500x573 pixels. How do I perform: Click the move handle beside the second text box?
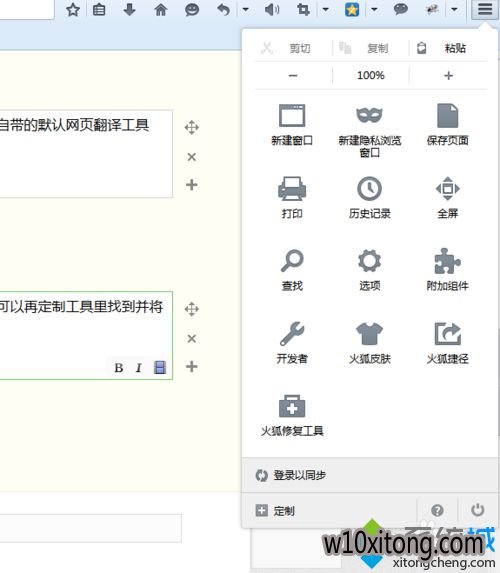pos(192,309)
